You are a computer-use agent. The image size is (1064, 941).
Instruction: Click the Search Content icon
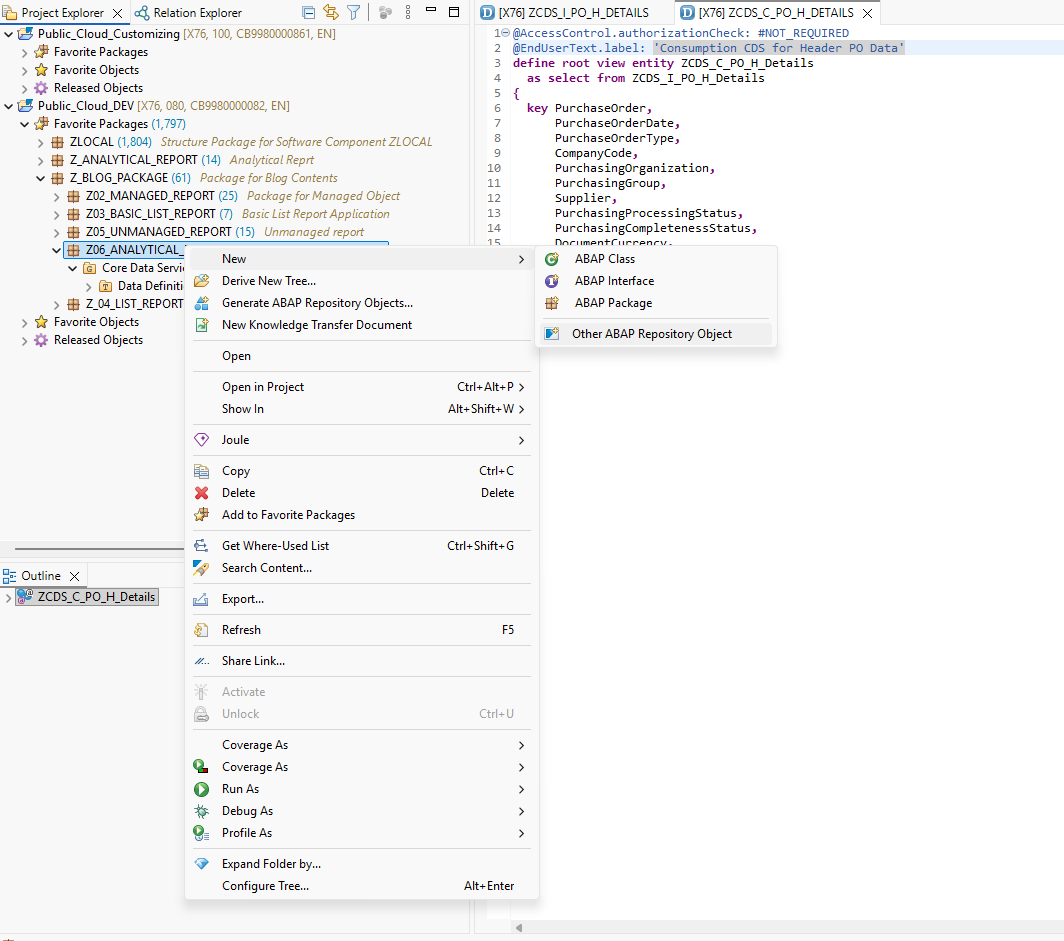click(202, 568)
